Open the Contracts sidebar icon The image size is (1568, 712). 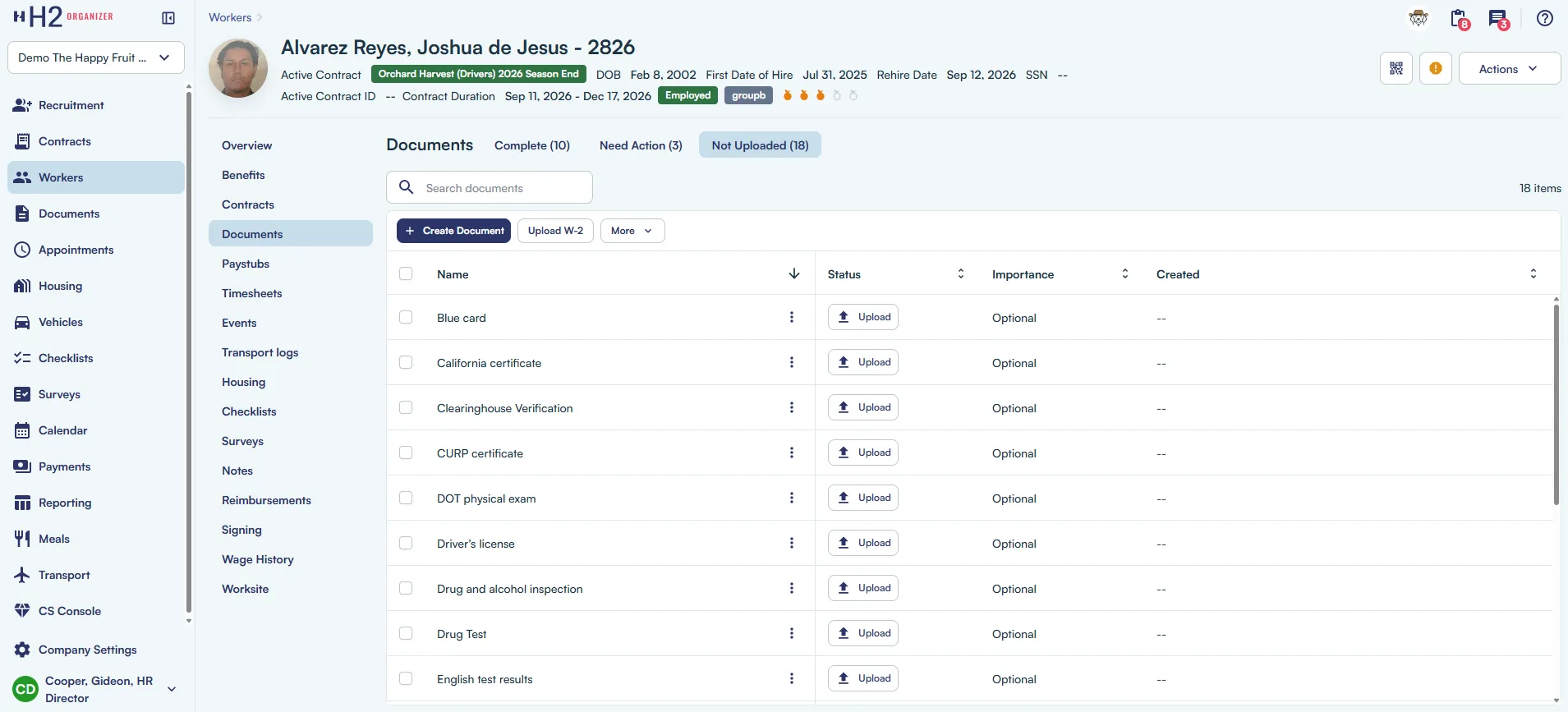(x=22, y=141)
